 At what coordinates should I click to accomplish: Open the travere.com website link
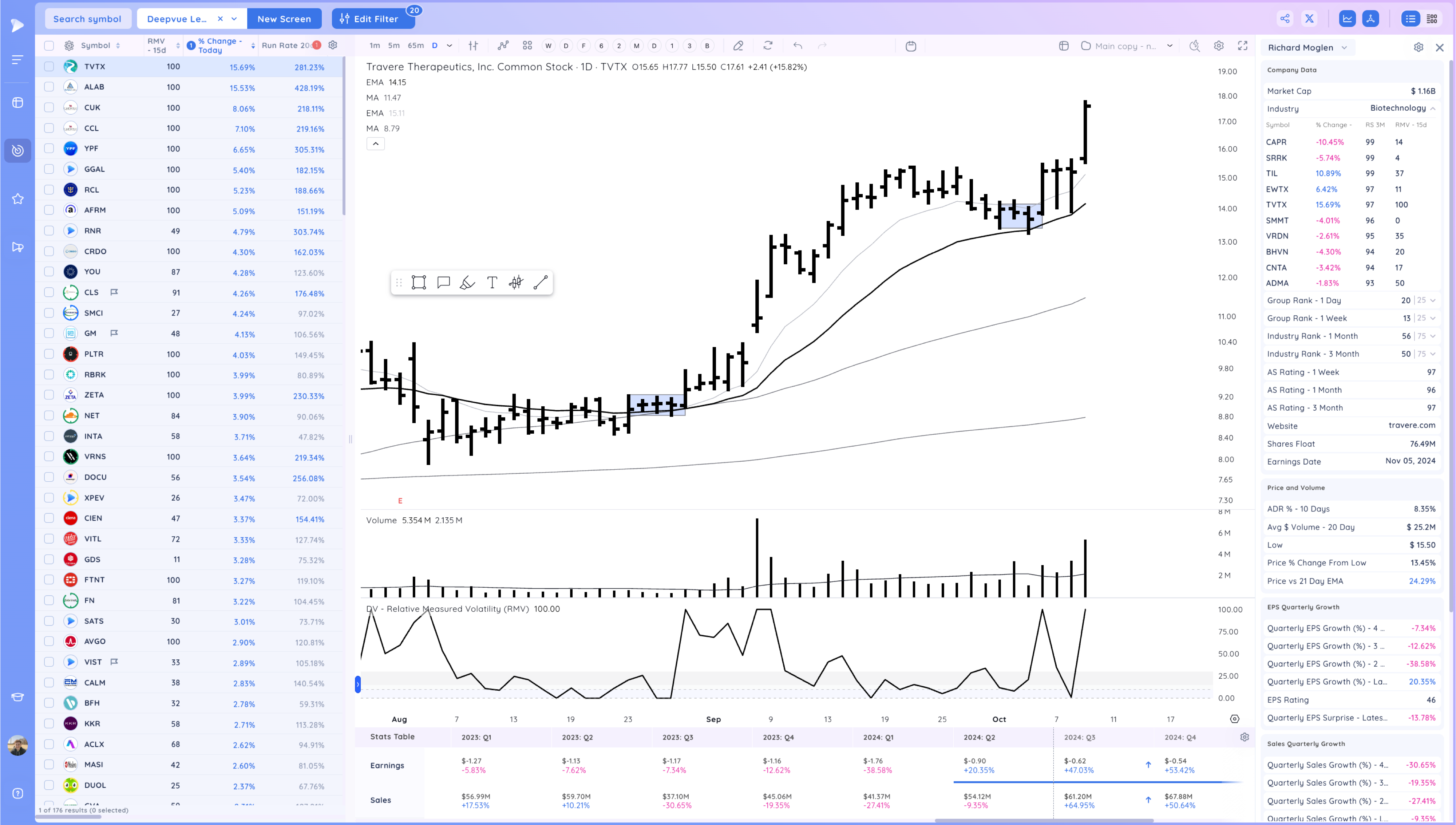tap(1411, 425)
